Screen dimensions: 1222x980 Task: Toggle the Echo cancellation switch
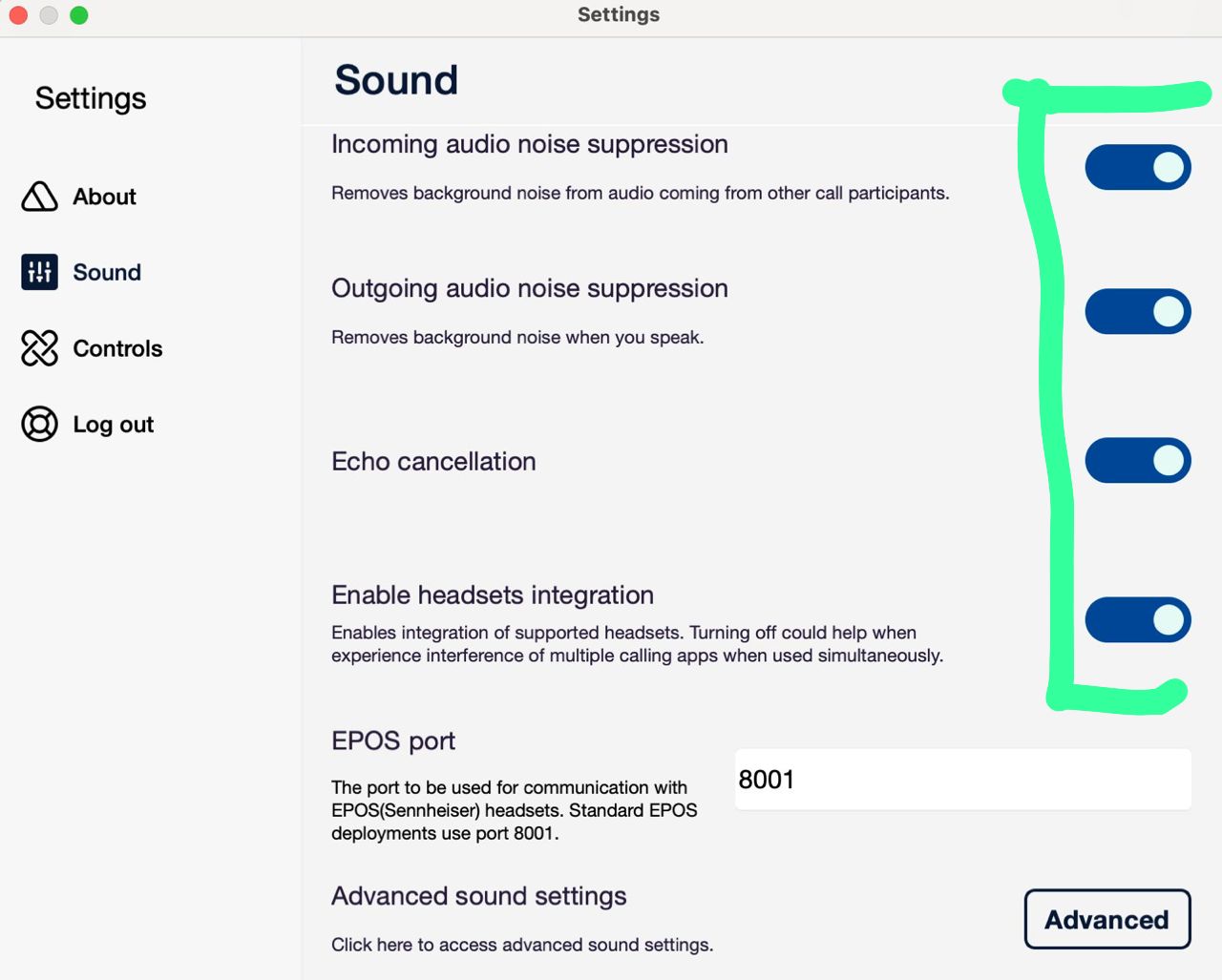(1137, 461)
